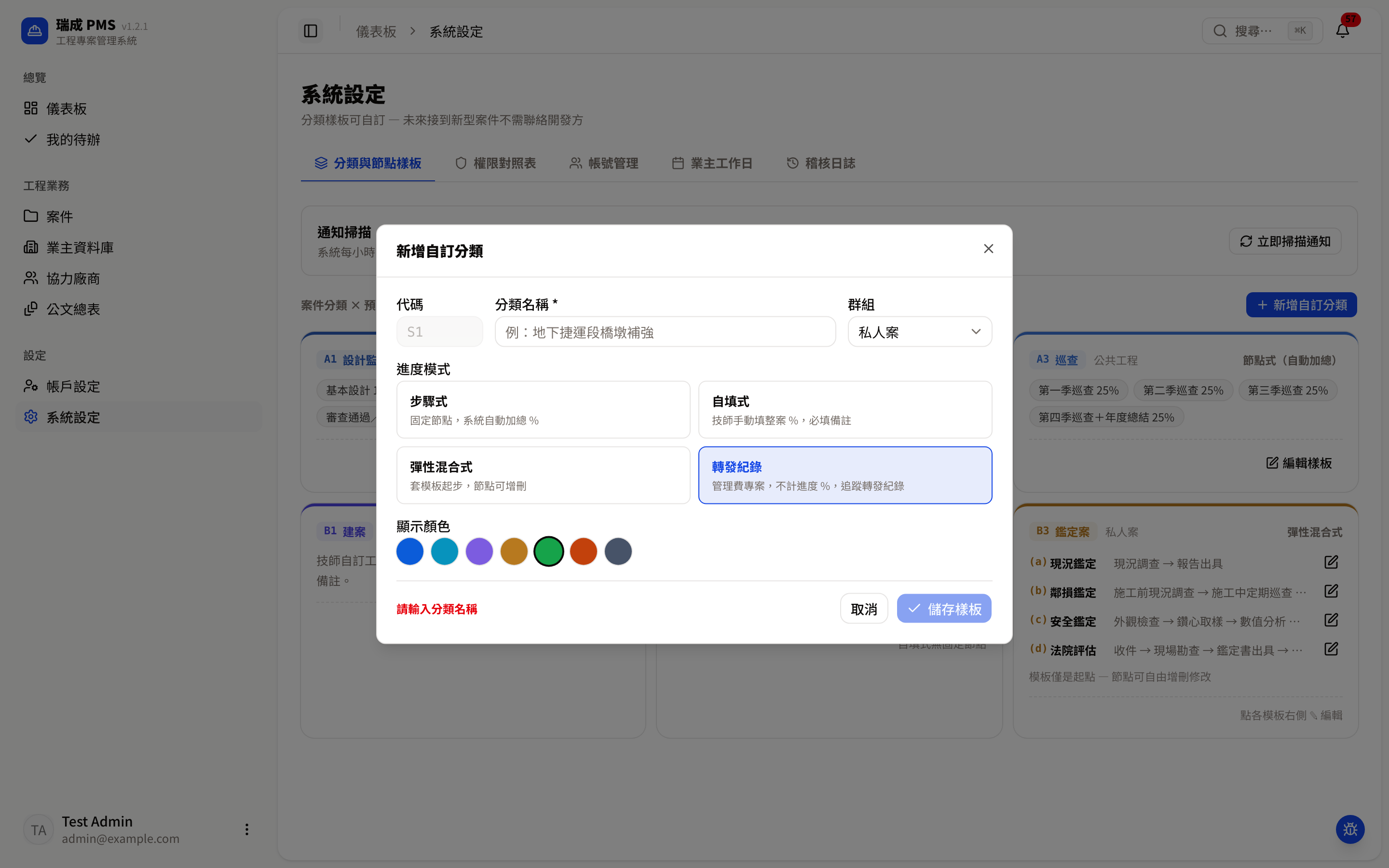Close the 新增自訂分類 dialog
The width and height of the screenshot is (1389, 868).
pos(988,248)
